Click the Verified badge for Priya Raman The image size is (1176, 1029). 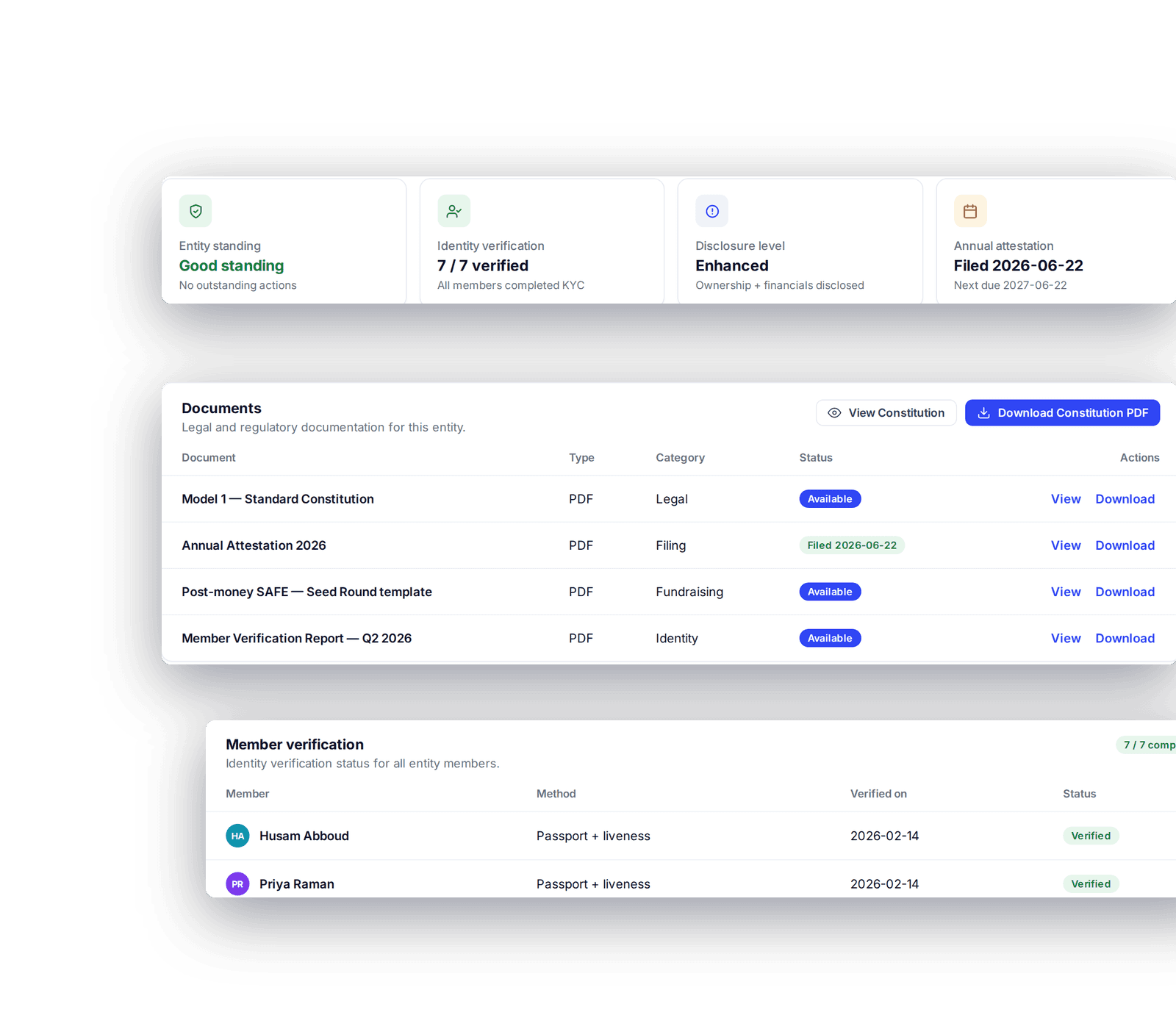(x=1091, y=884)
